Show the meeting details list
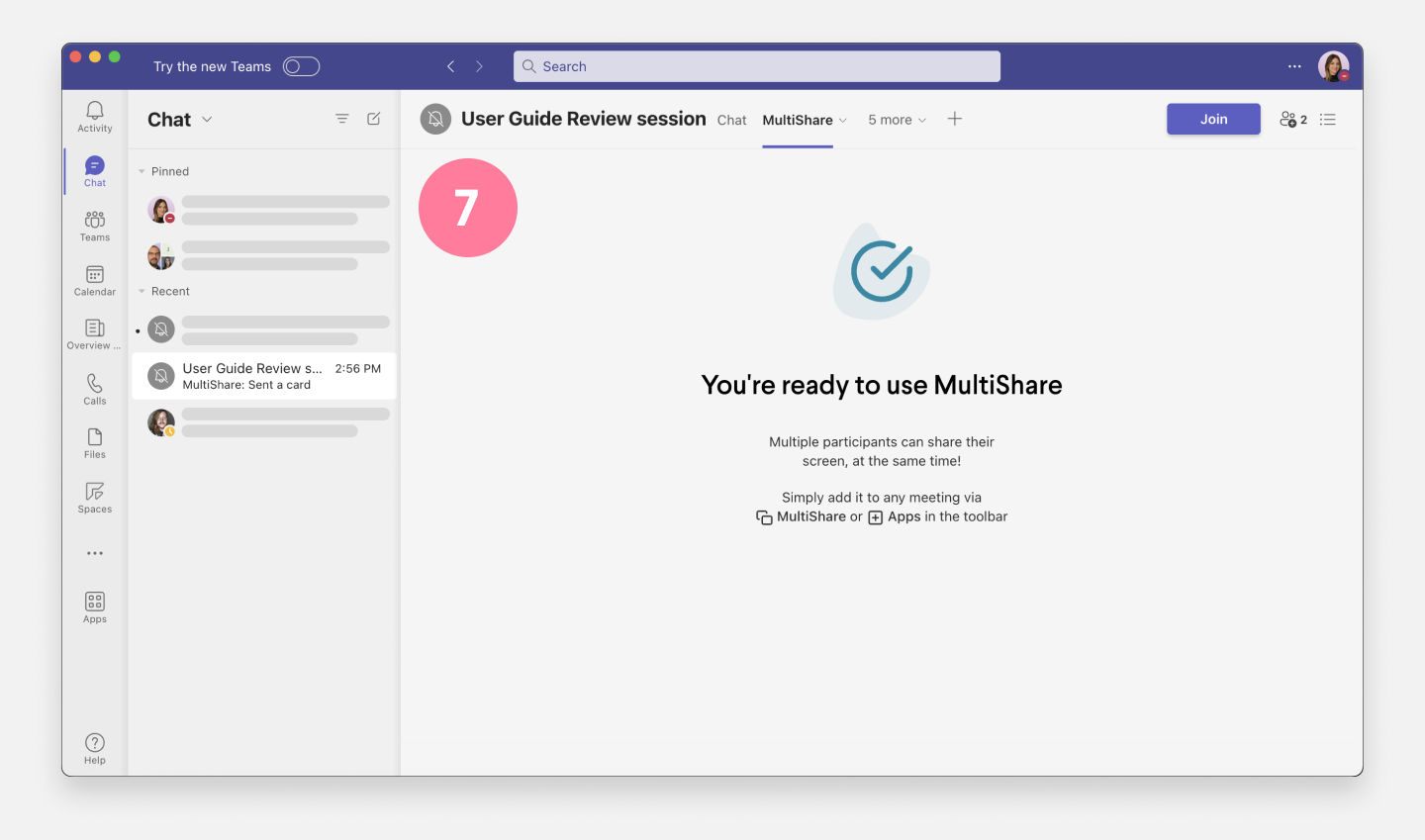 [1327, 119]
